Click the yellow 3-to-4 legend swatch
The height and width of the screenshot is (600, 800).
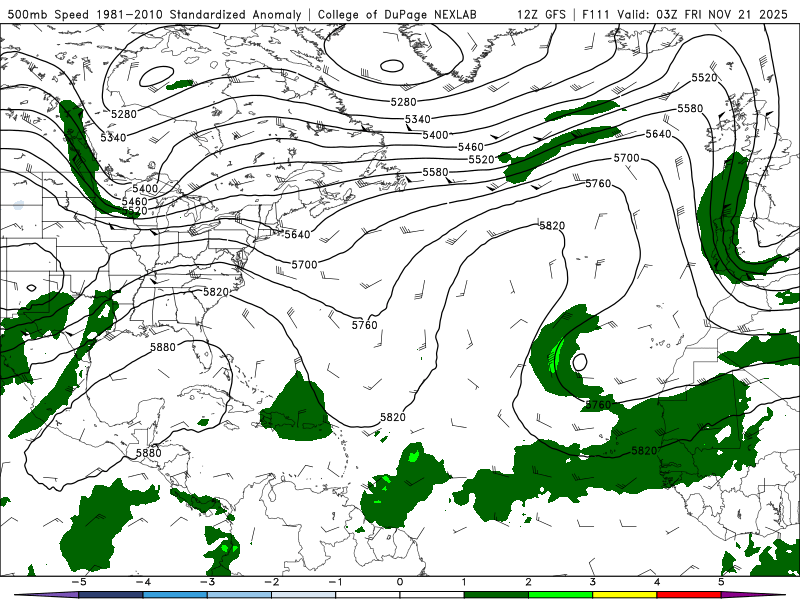pos(624,595)
